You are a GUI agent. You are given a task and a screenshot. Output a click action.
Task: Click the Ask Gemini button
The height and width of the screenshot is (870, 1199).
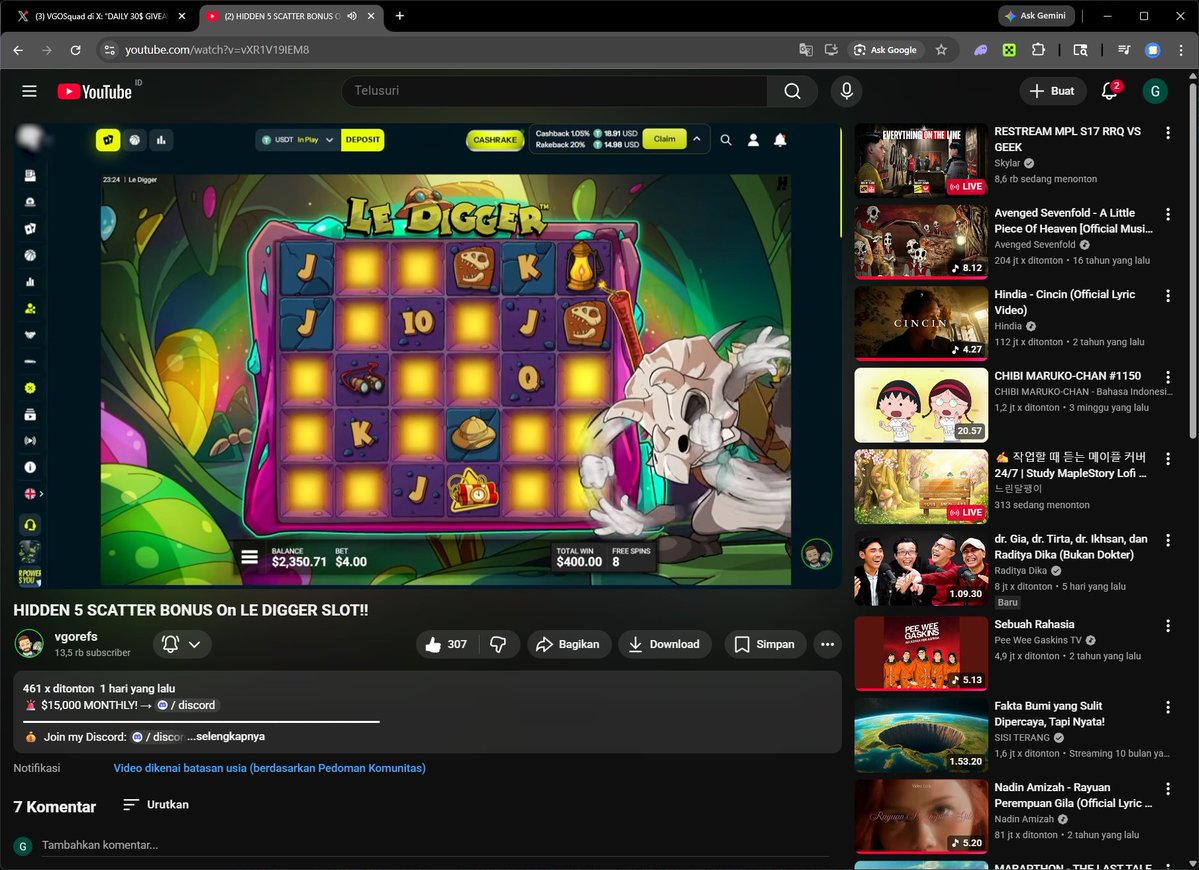tap(1035, 15)
